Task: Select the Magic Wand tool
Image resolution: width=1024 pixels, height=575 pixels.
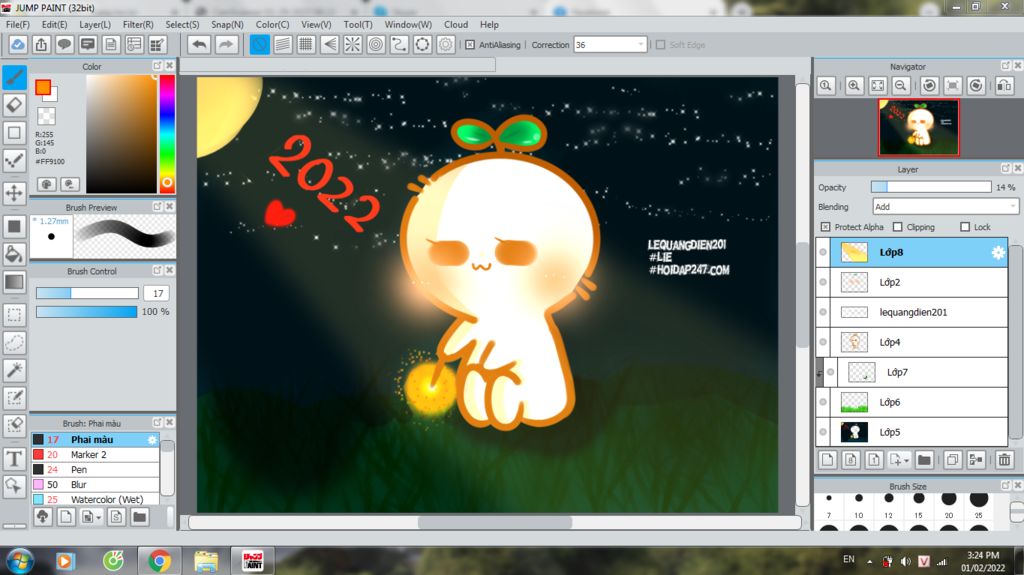Action: (x=14, y=370)
